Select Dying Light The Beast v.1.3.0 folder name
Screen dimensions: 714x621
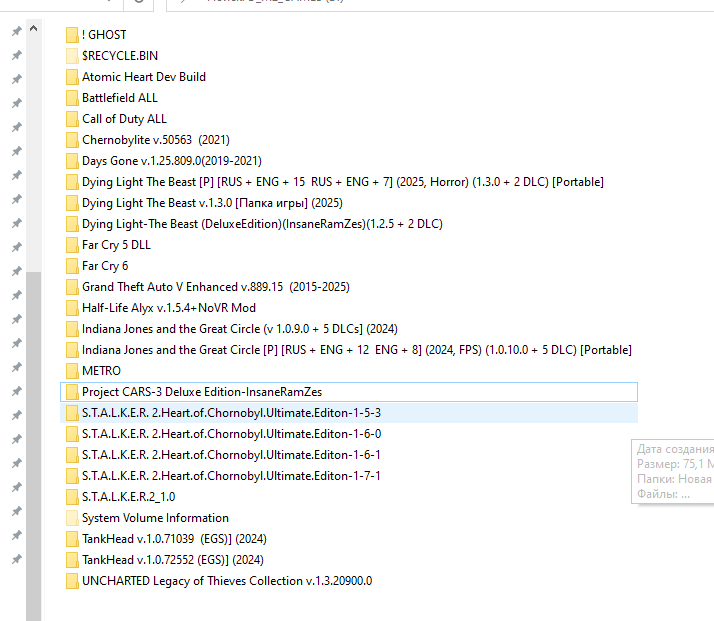[x=212, y=203]
